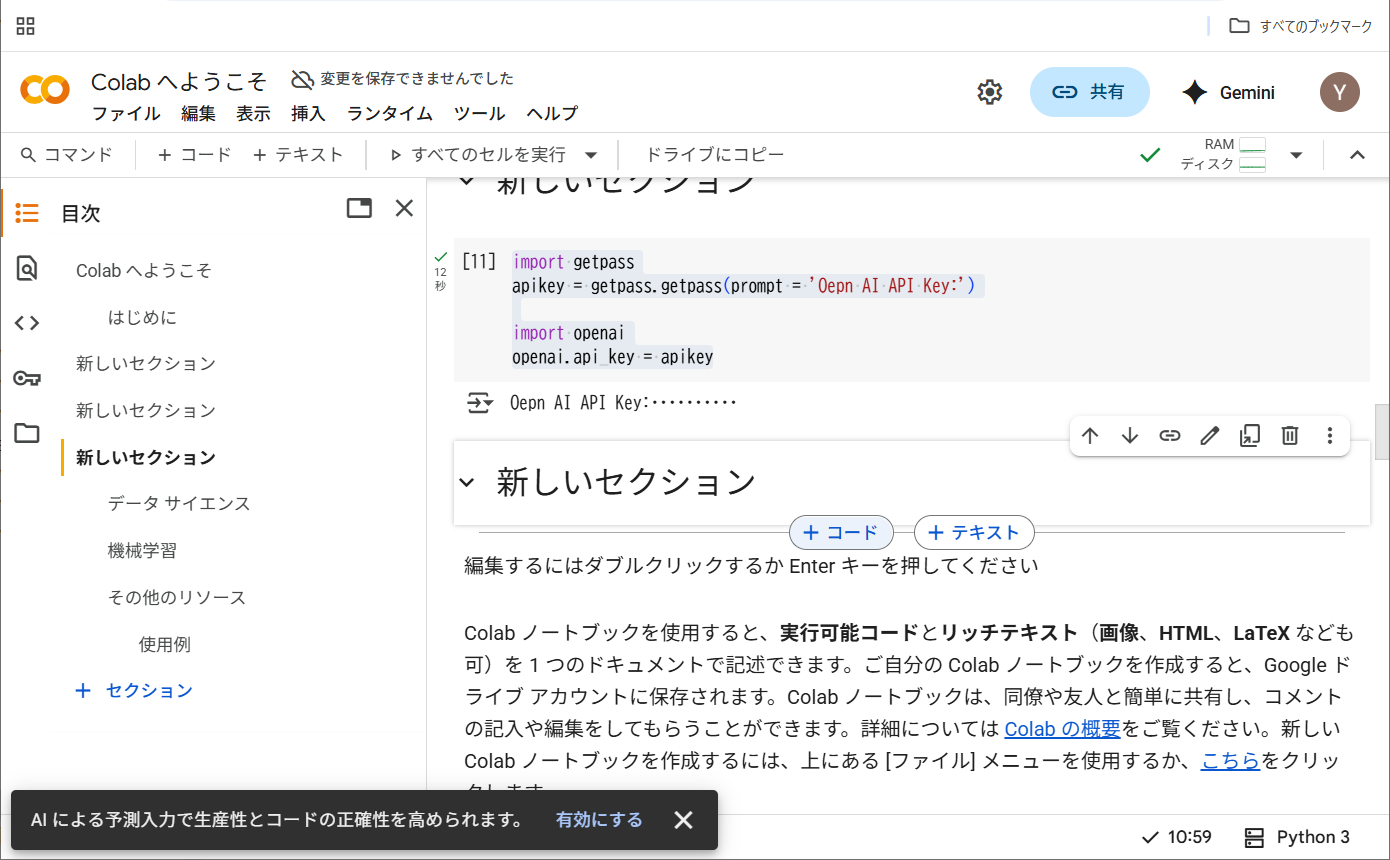Edit cell using the pencil icon

(x=1210, y=436)
